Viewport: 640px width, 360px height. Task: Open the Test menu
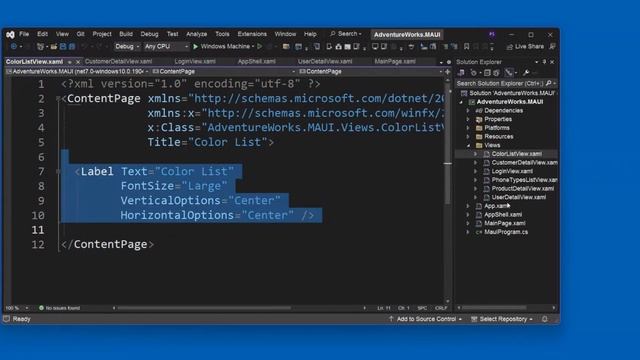tap(172, 34)
